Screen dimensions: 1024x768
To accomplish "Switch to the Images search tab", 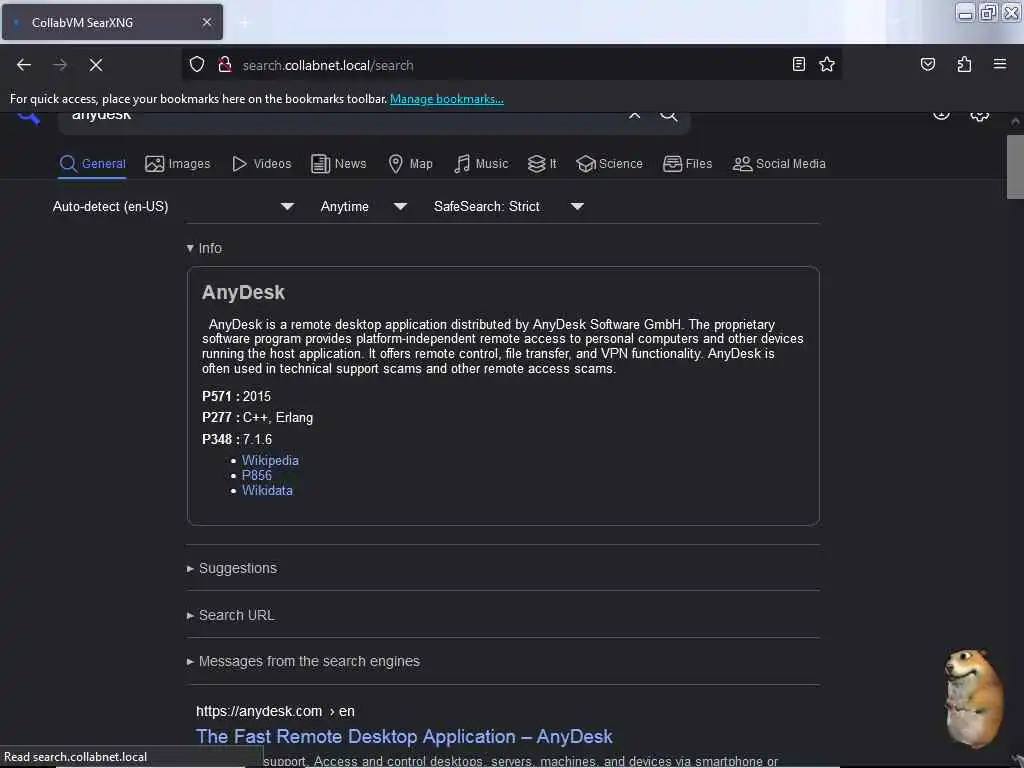I will point(178,164).
